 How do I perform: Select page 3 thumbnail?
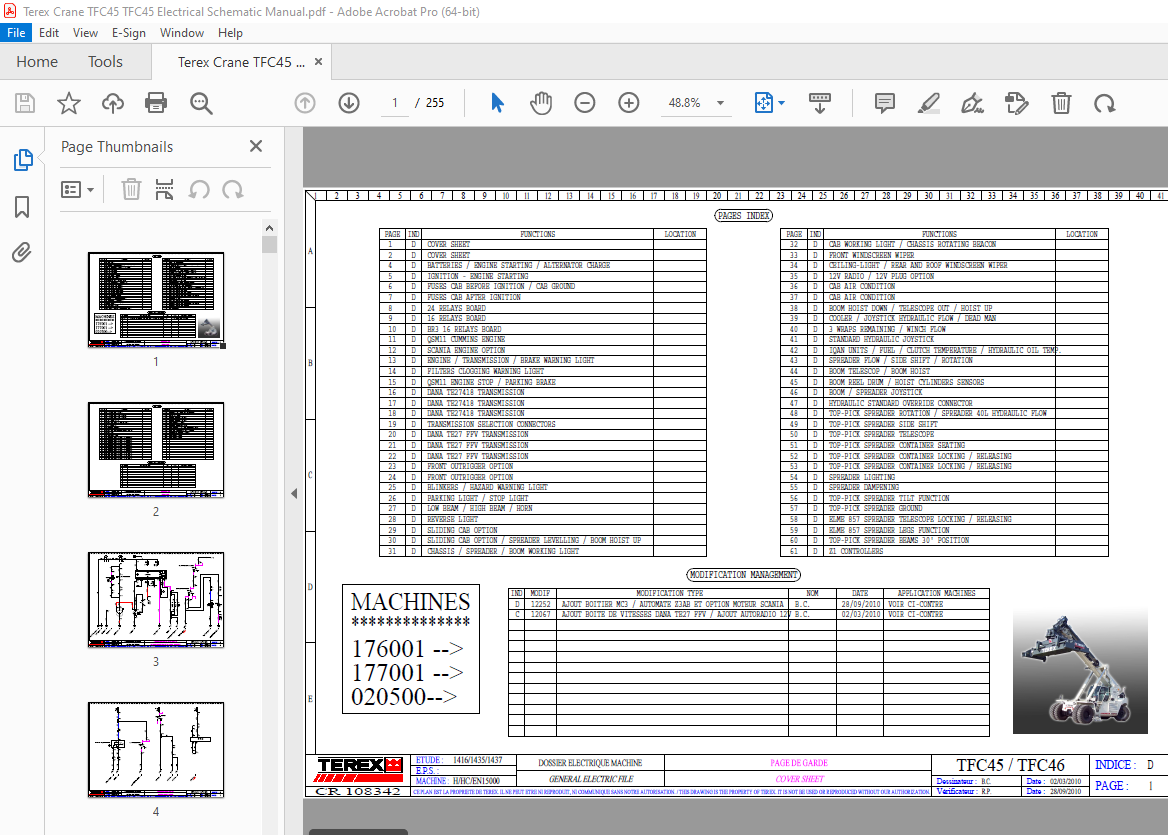point(156,600)
